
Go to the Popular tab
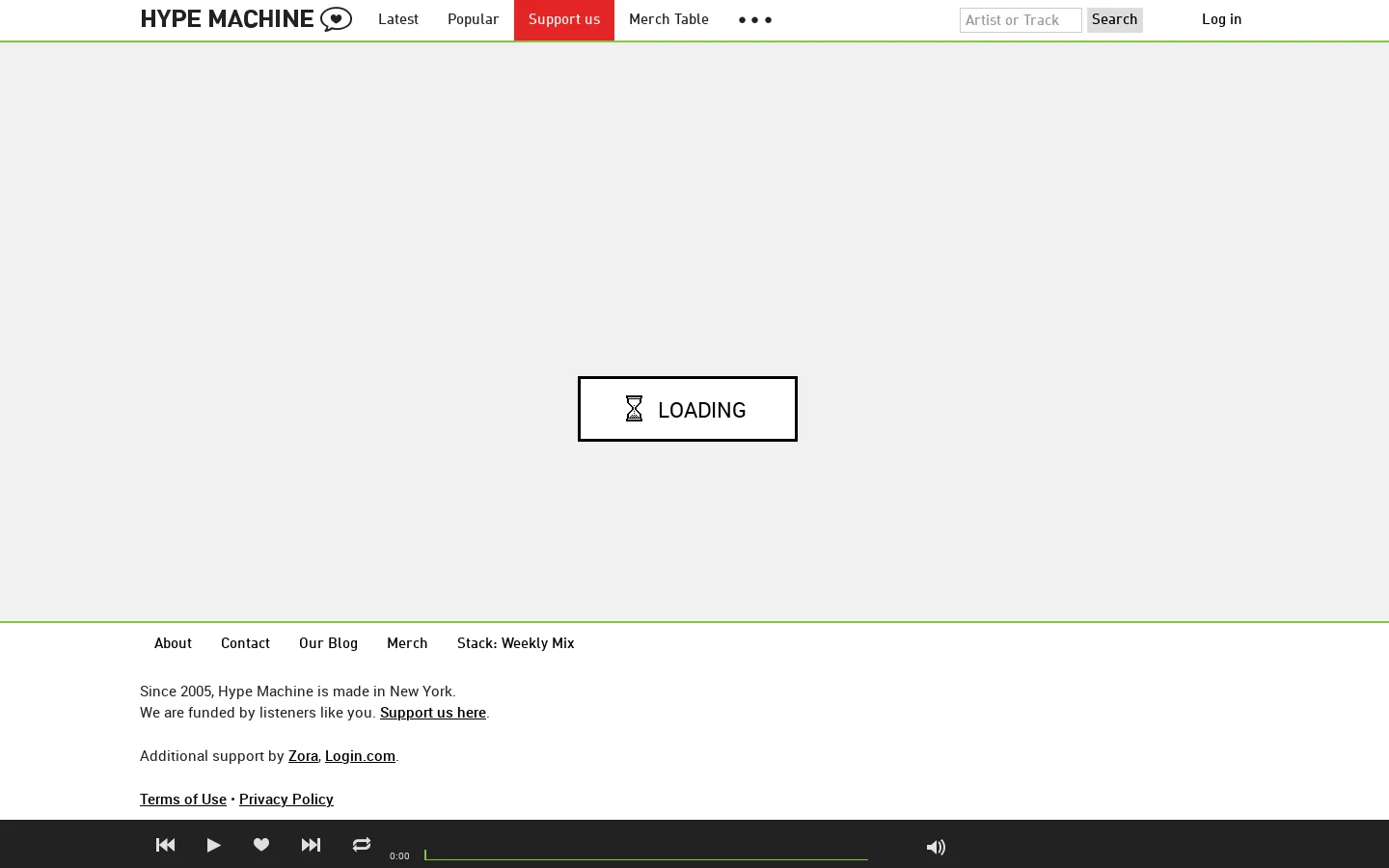point(473,19)
